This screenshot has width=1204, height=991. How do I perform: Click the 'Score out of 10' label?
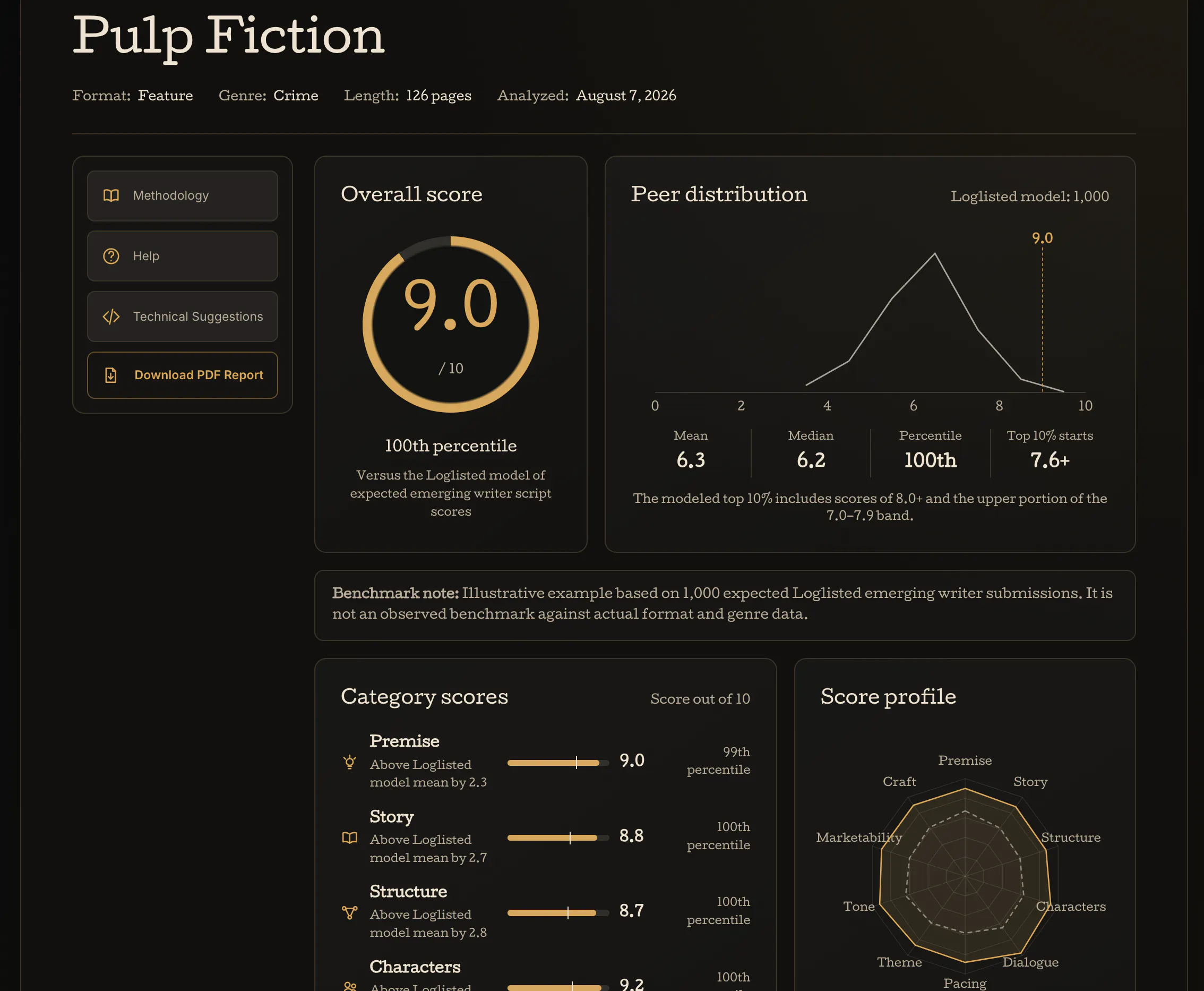click(700, 699)
